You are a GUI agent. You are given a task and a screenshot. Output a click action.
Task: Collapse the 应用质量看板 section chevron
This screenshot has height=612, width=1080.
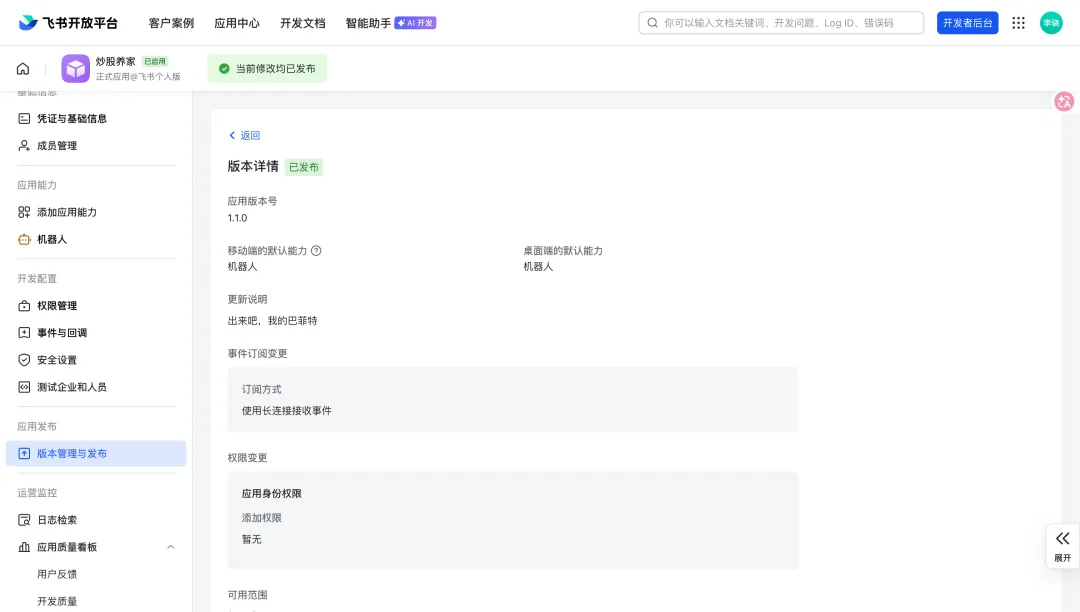point(170,547)
